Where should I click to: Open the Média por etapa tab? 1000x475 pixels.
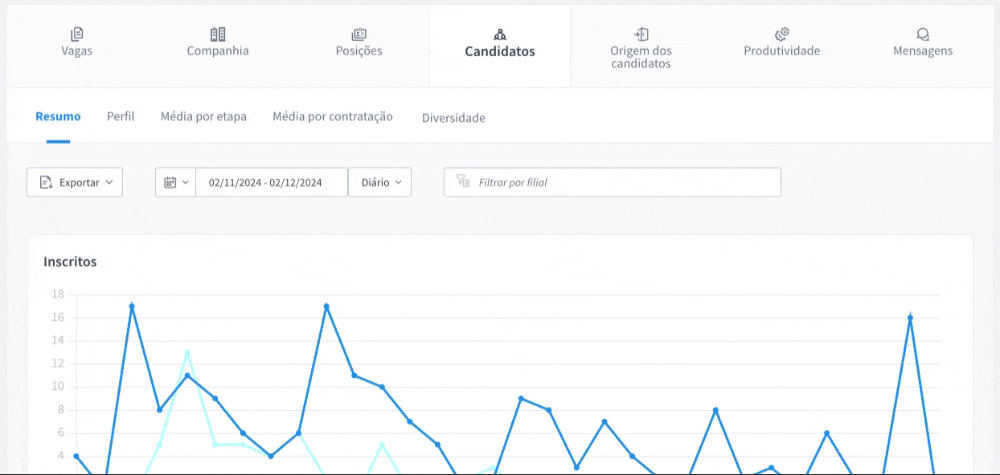point(203,117)
